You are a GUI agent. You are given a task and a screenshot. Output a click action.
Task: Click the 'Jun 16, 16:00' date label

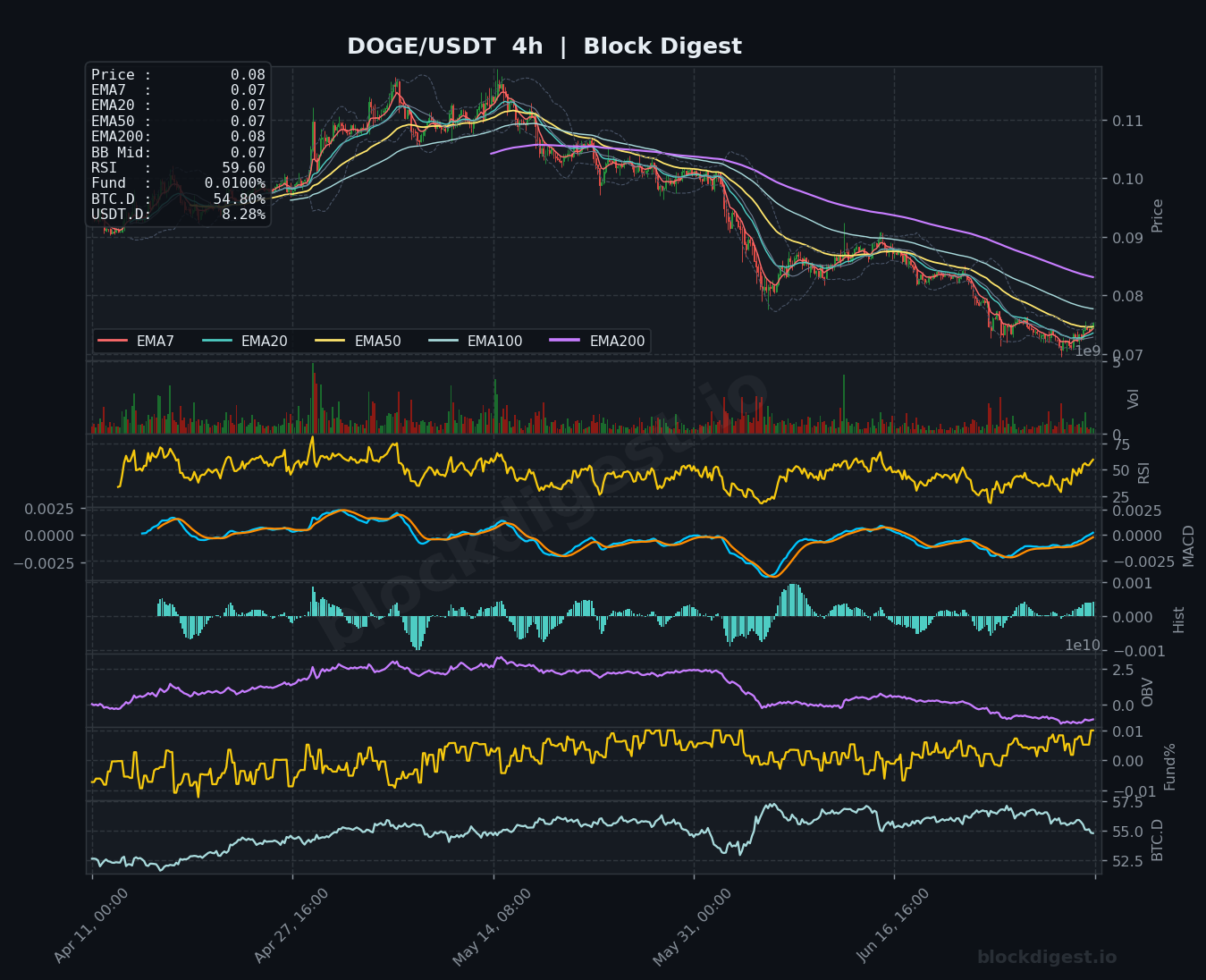click(892, 925)
